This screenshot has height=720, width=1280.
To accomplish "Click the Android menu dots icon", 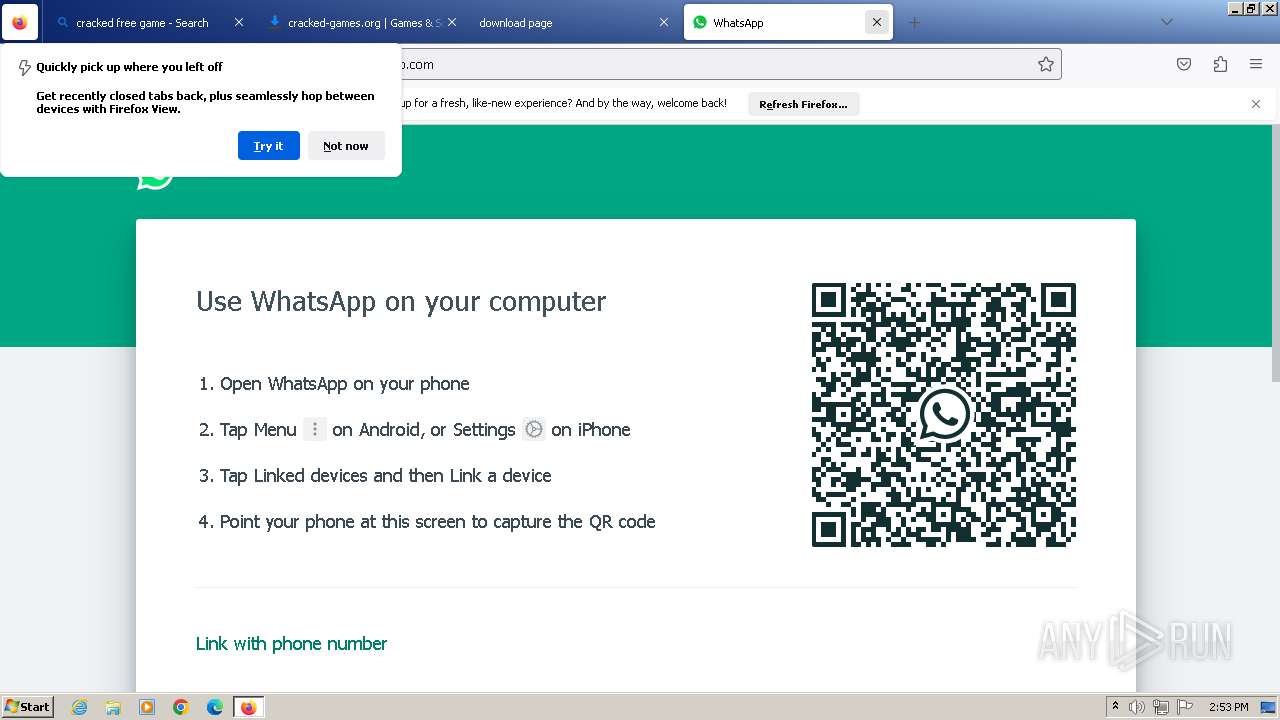I will pyautogui.click(x=314, y=429).
